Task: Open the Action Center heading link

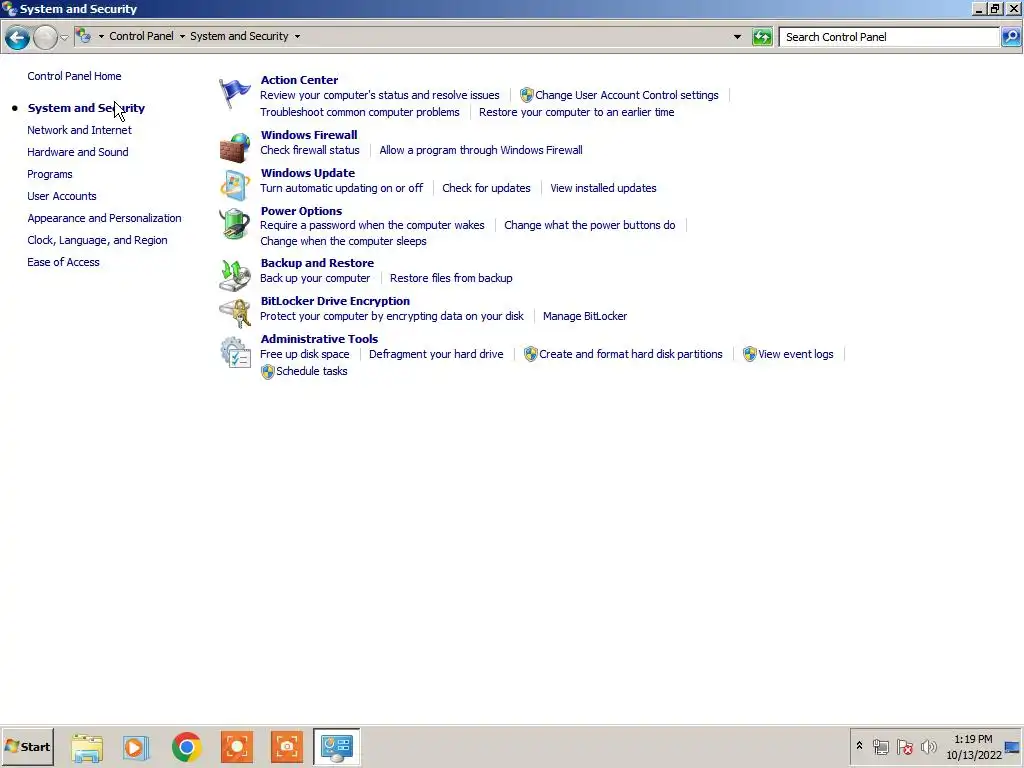Action: [x=299, y=80]
